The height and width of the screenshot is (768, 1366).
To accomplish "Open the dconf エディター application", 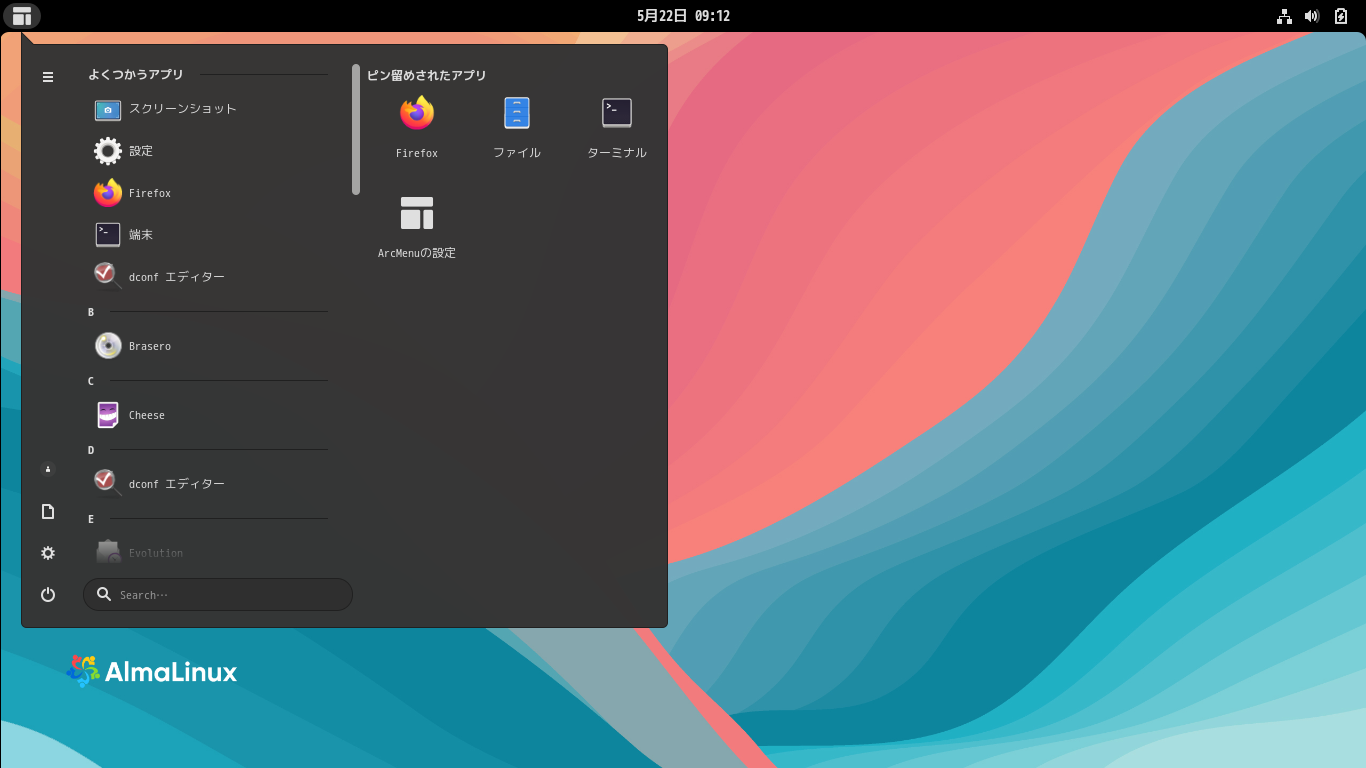I will (175, 276).
